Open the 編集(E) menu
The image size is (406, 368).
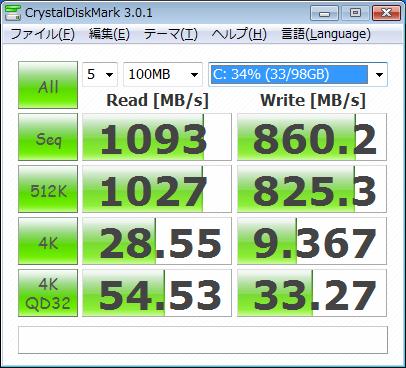coord(109,34)
